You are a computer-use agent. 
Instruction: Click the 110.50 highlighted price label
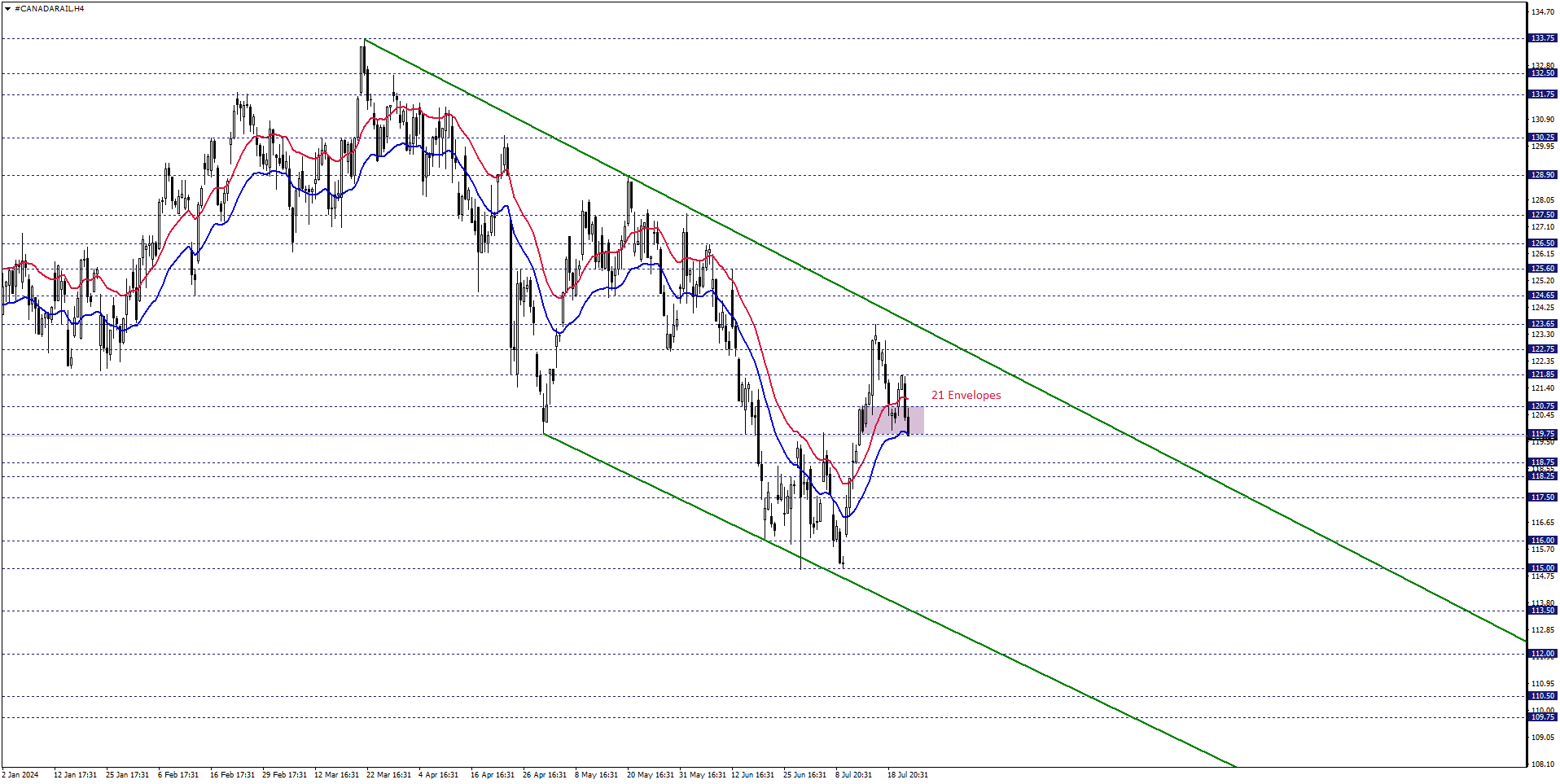pos(1543,696)
